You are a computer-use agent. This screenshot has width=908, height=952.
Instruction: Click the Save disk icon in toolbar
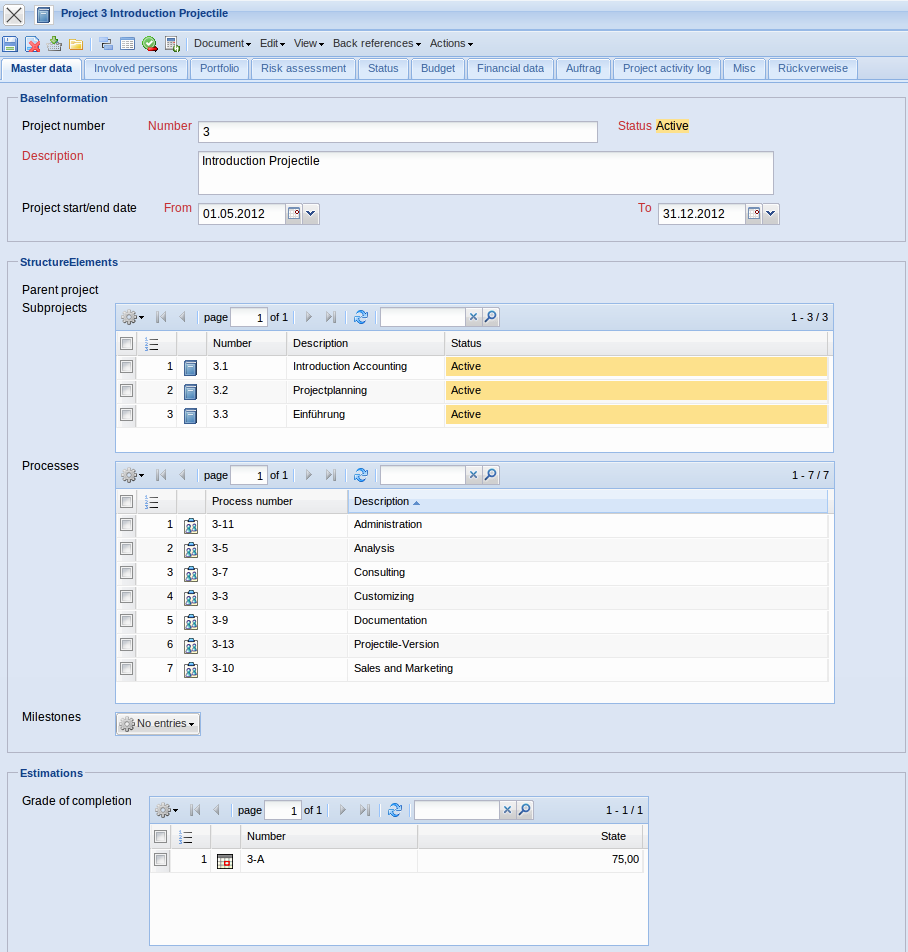[10, 44]
